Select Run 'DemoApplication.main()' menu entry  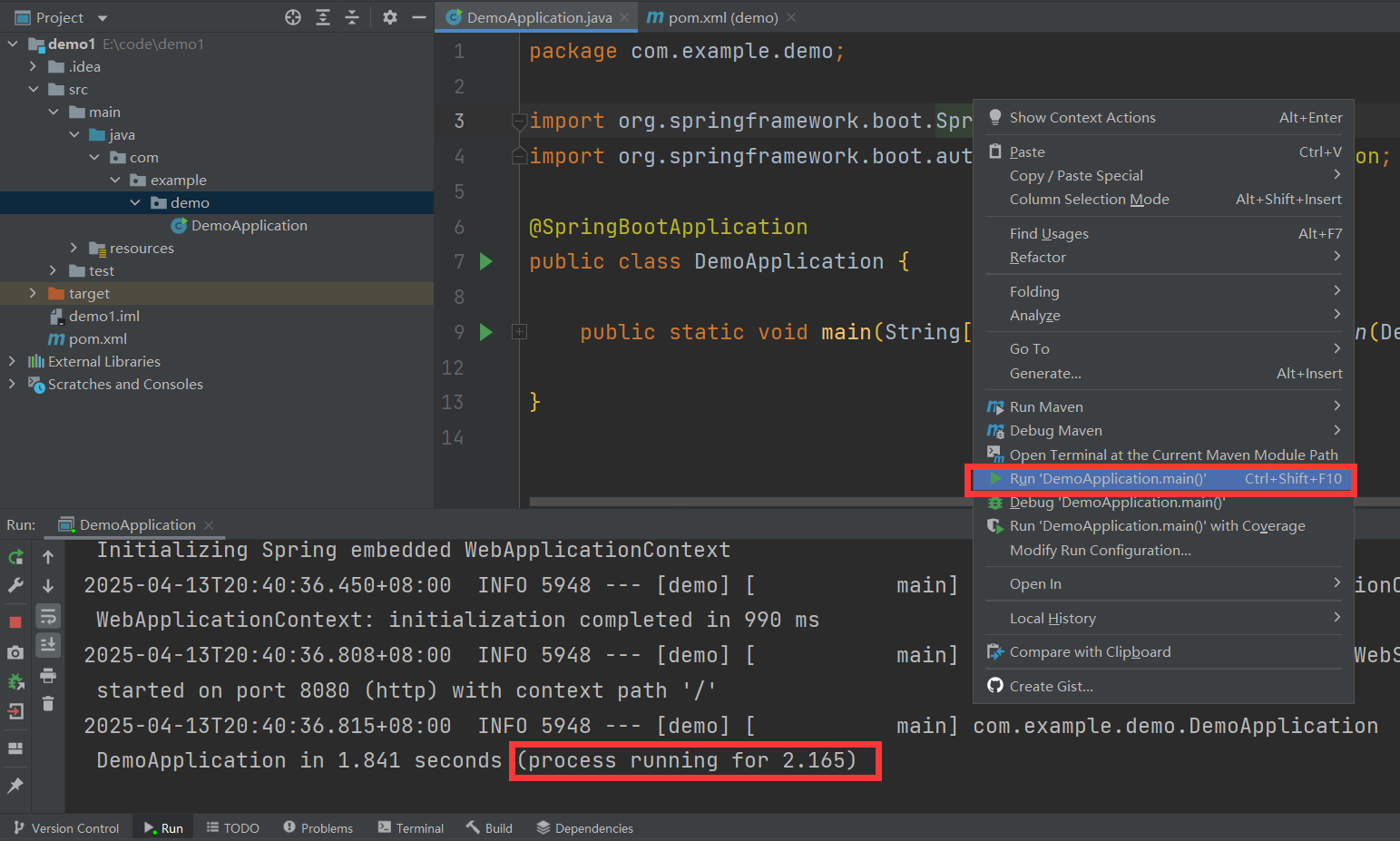tap(1163, 479)
